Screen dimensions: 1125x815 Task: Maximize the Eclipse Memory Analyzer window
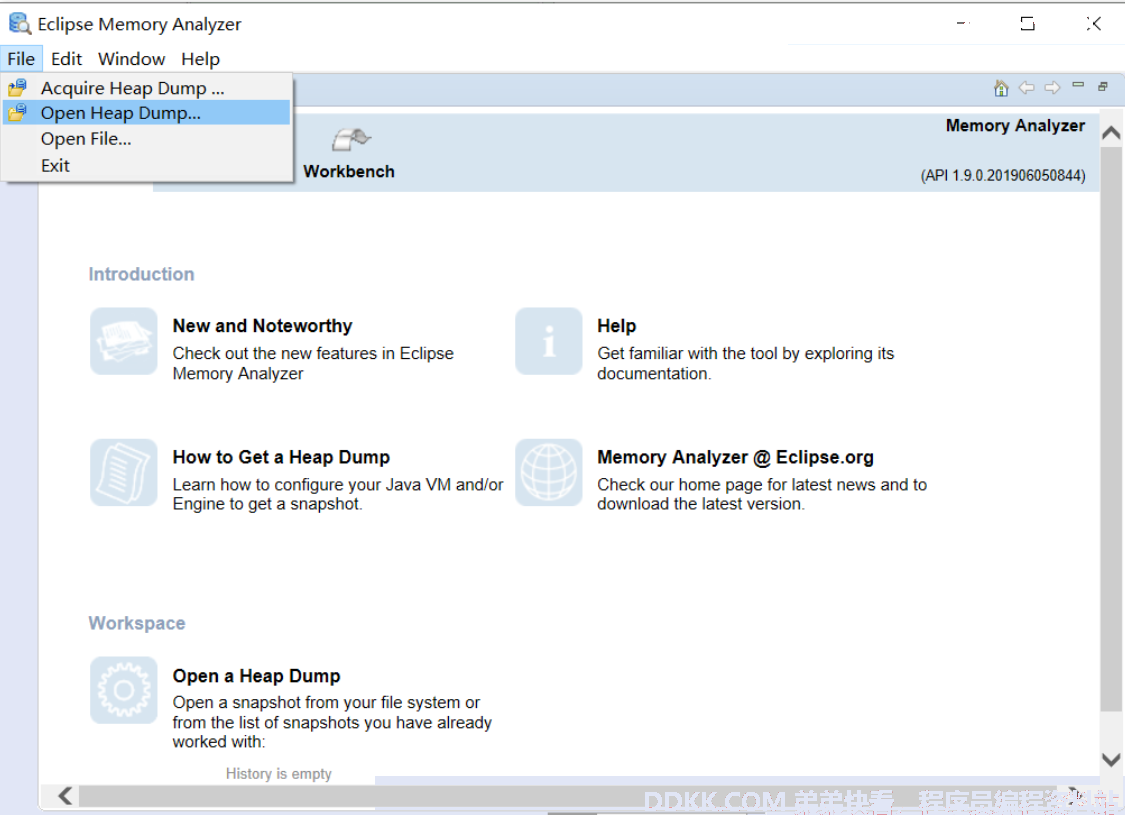tap(1027, 24)
